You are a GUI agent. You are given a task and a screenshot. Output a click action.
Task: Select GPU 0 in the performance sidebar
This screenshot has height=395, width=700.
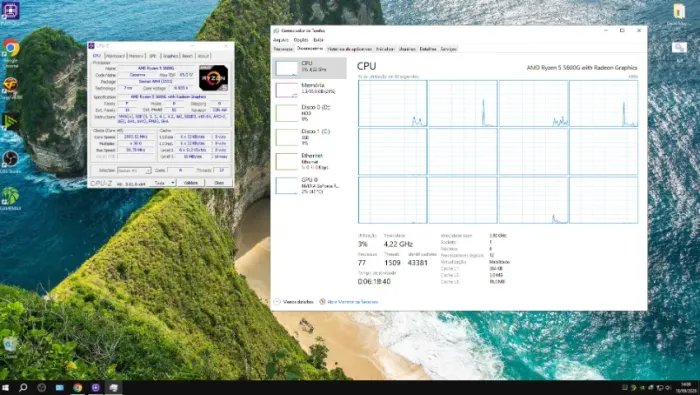click(309, 185)
